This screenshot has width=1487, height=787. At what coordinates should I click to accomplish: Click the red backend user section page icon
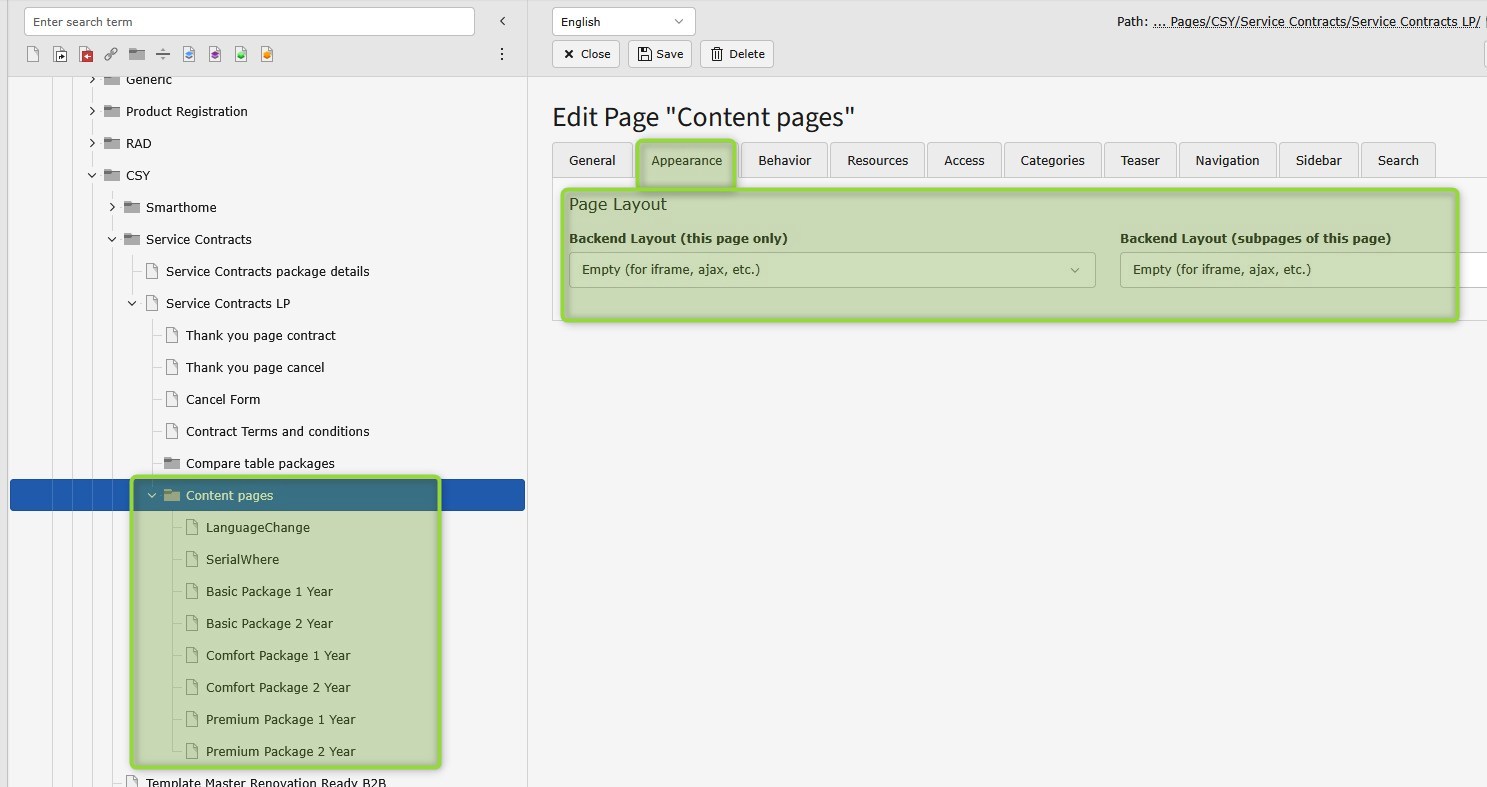click(x=85, y=54)
